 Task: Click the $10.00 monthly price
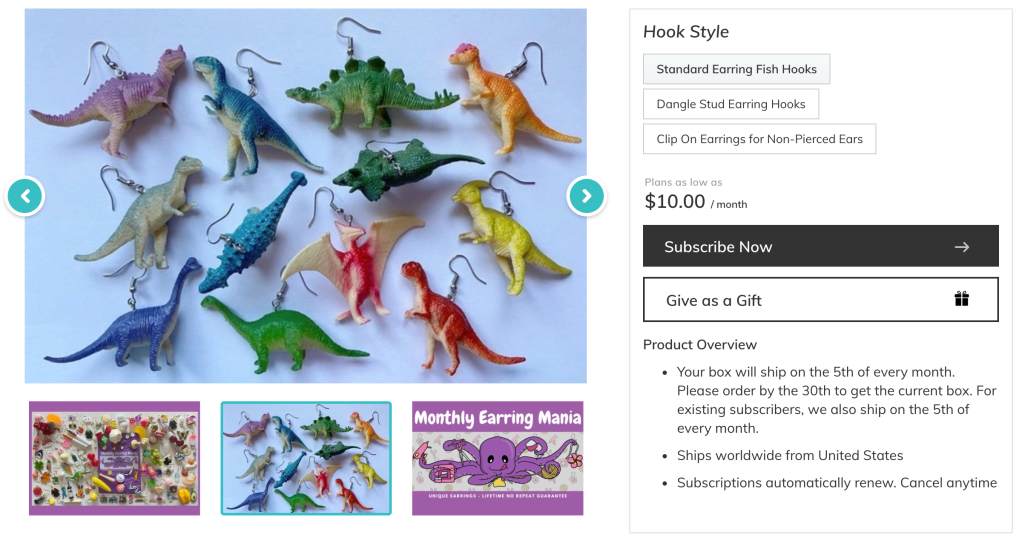[675, 201]
